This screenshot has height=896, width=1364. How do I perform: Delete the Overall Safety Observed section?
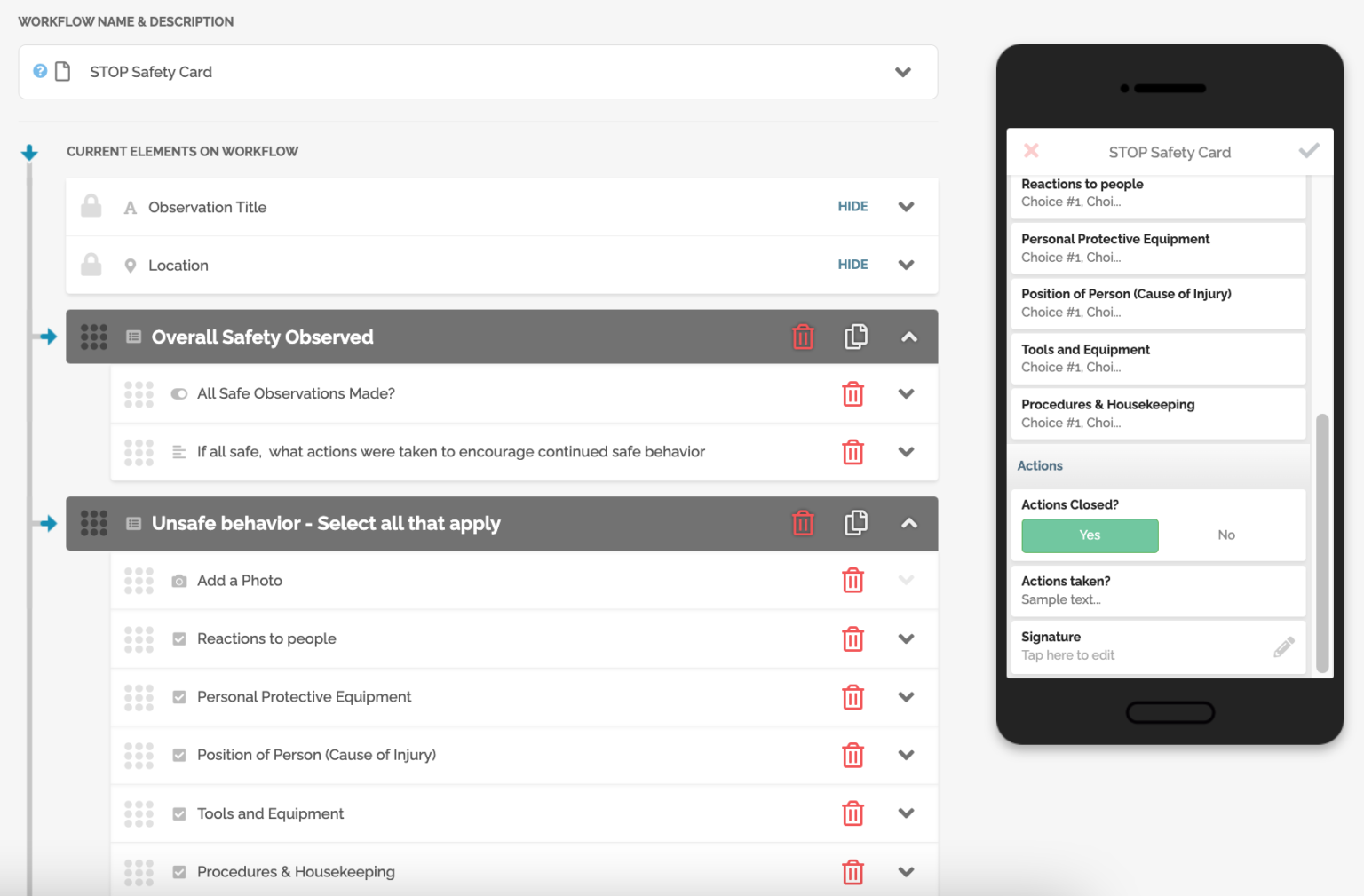point(803,337)
